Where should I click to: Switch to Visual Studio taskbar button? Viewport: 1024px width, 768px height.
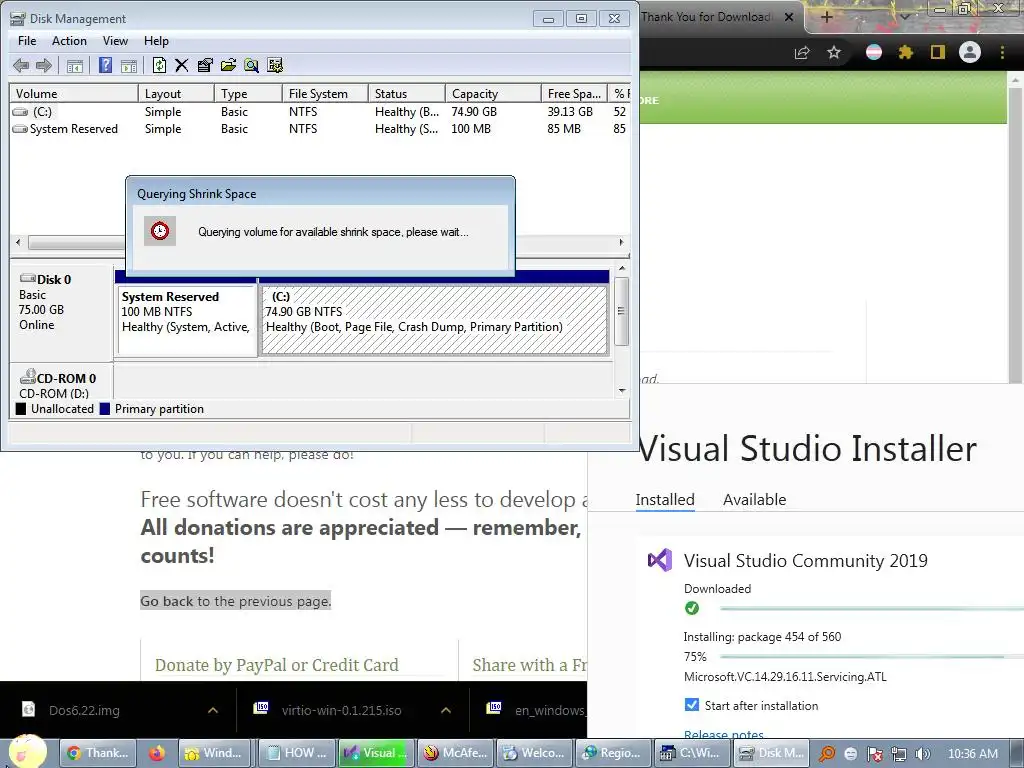pyautogui.click(x=377, y=753)
